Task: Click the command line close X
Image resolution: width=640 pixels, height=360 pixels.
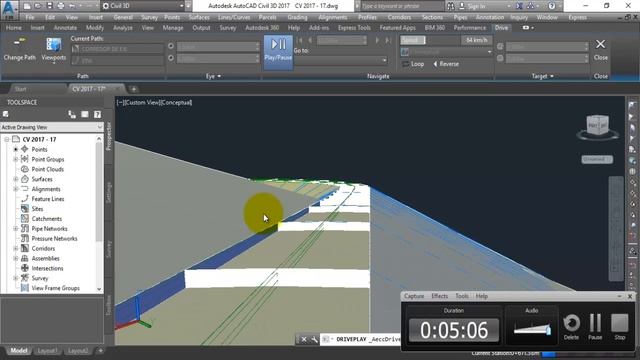Action: tap(304, 339)
